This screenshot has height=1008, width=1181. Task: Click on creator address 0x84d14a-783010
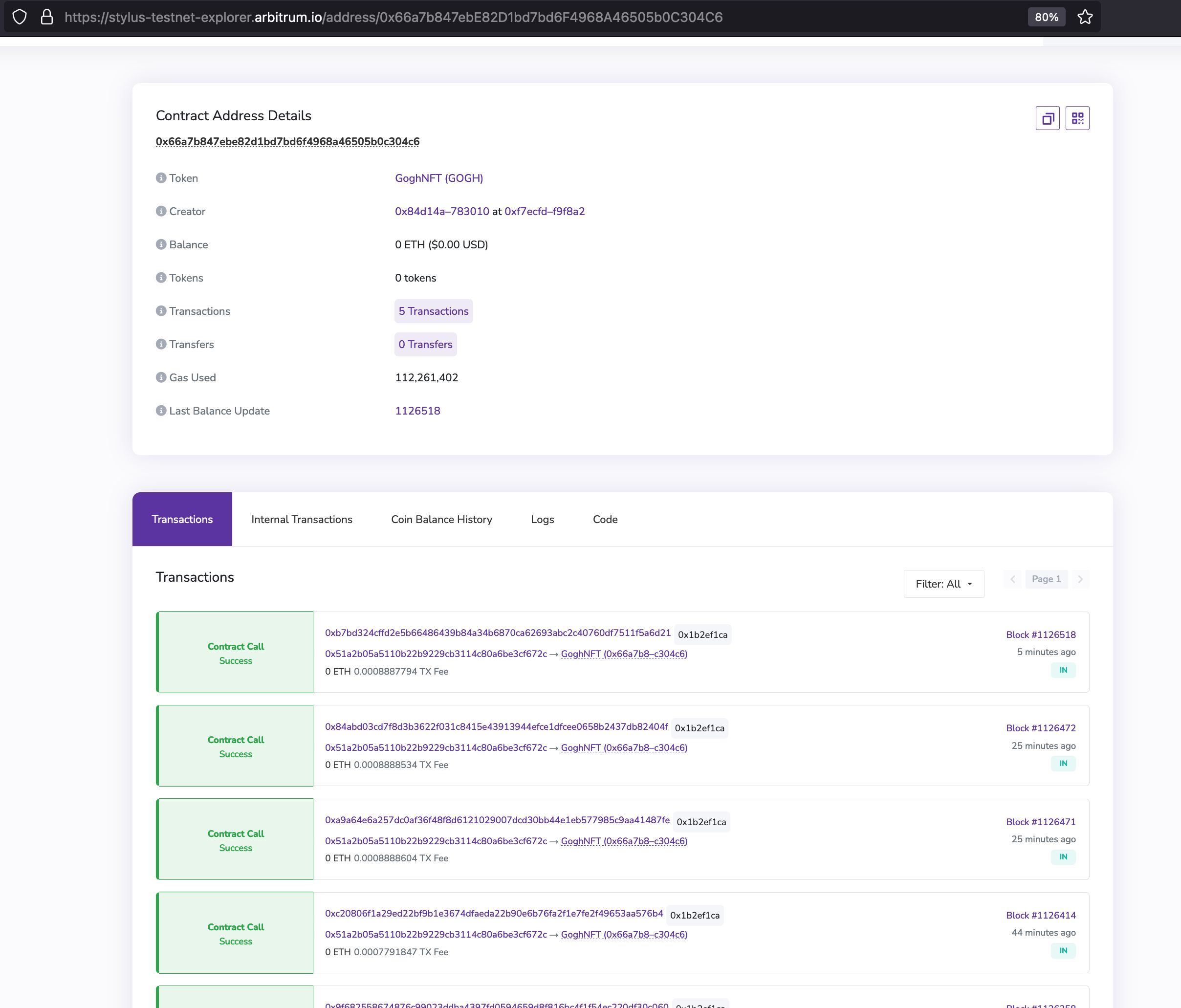pyautogui.click(x=441, y=211)
